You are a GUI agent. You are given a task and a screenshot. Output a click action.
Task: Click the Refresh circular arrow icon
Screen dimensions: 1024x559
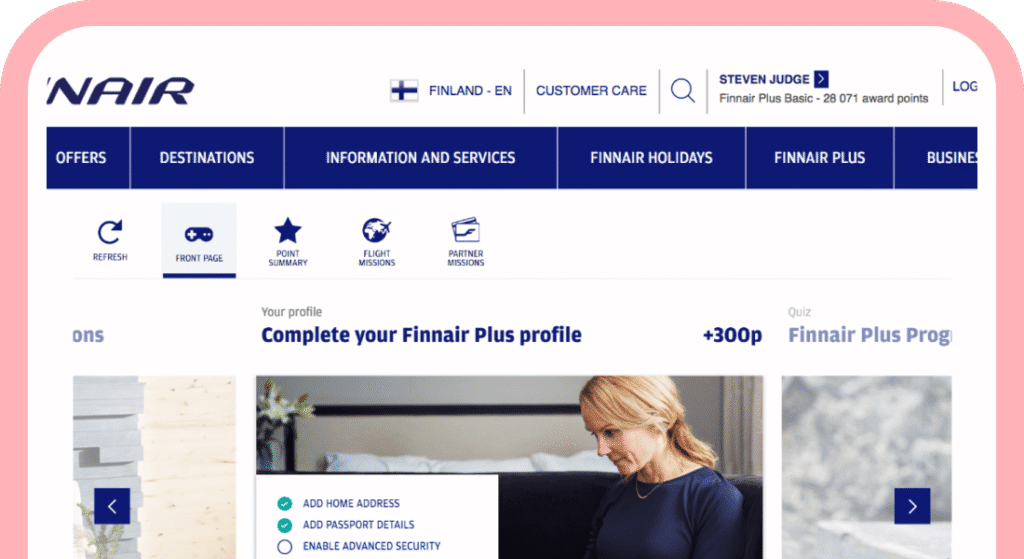(x=110, y=232)
